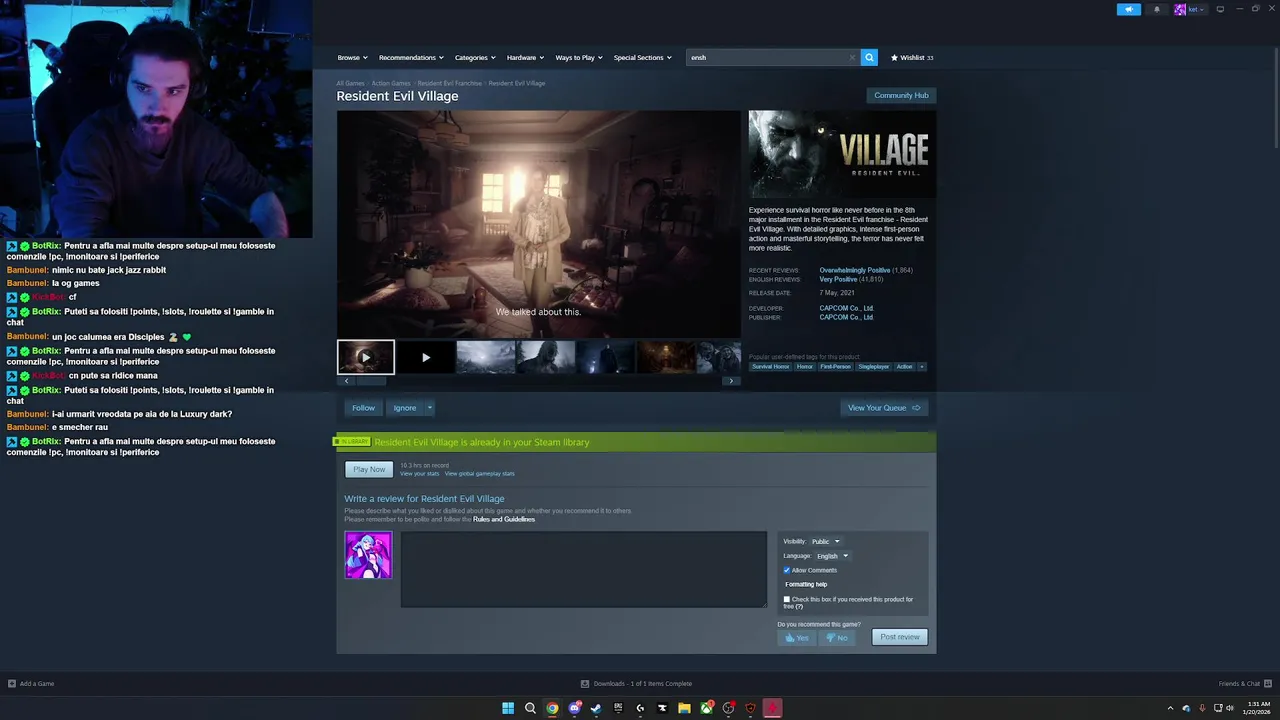Open the Rules and Guidelines link
Screen dimensions: 1280x720
504,519
